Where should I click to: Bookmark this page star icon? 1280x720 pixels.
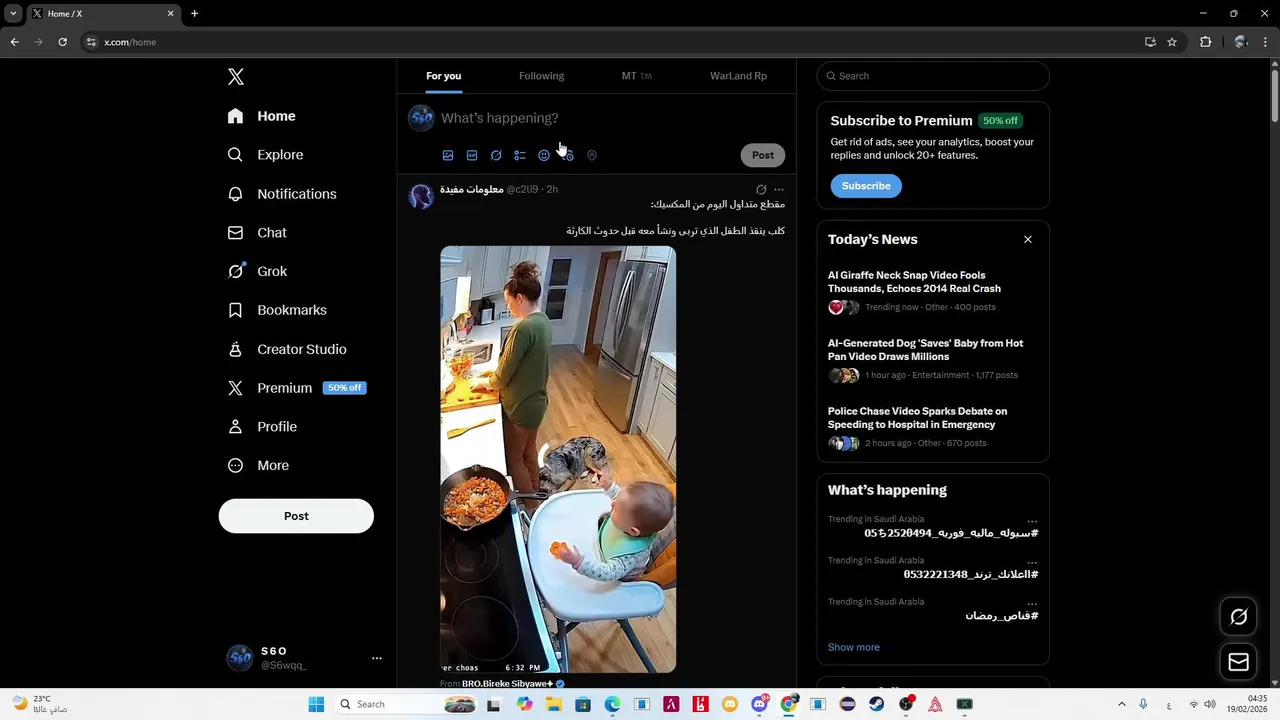1172,42
